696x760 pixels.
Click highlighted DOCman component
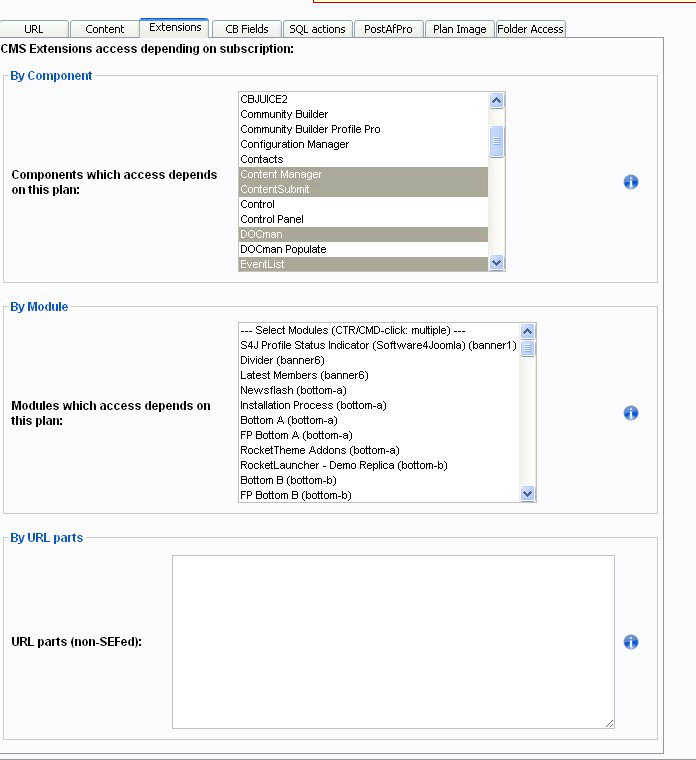[x=364, y=235]
